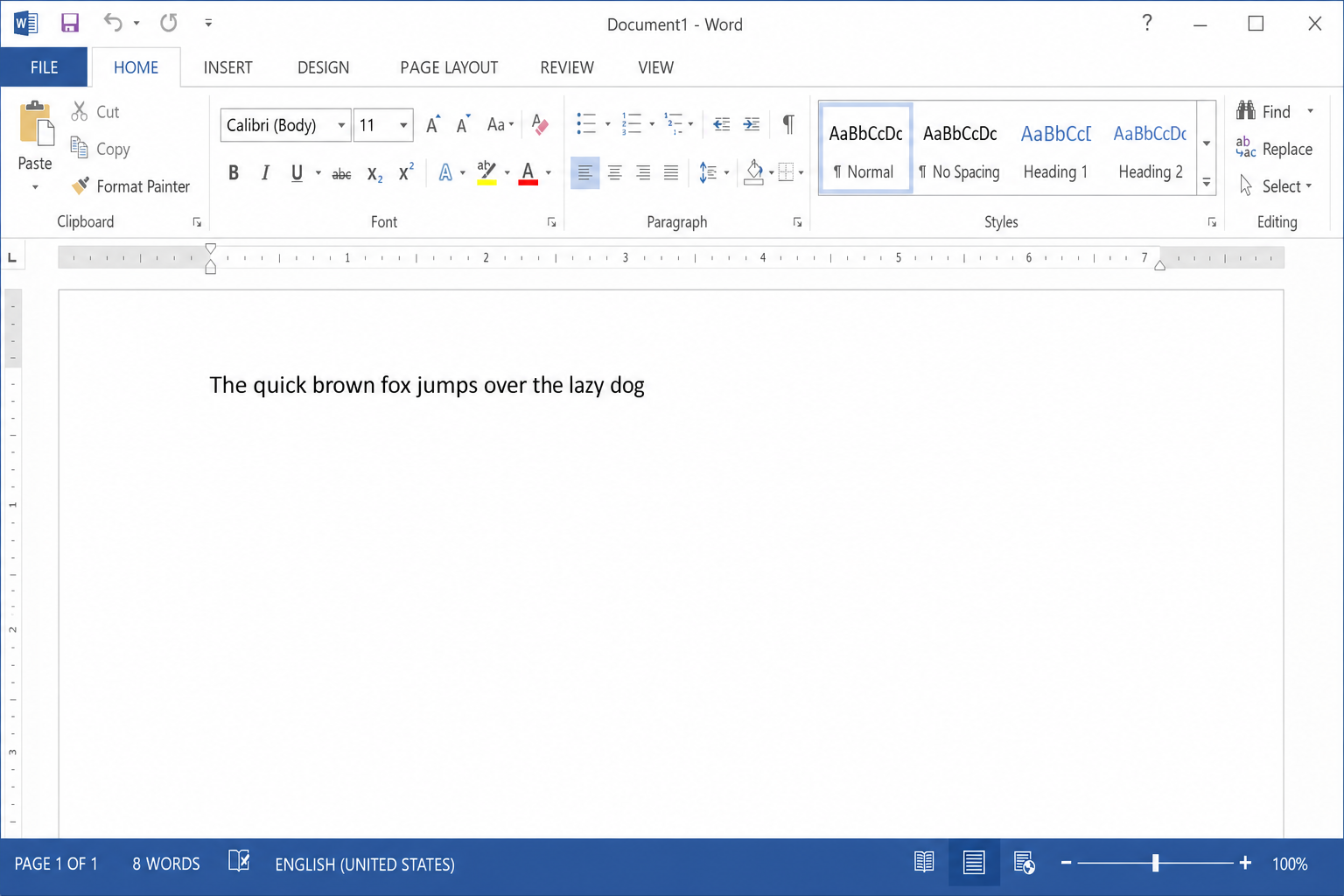Screen dimensions: 1344x896
Task: Switch to the REVIEW tab
Action: (x=567, y=67)
